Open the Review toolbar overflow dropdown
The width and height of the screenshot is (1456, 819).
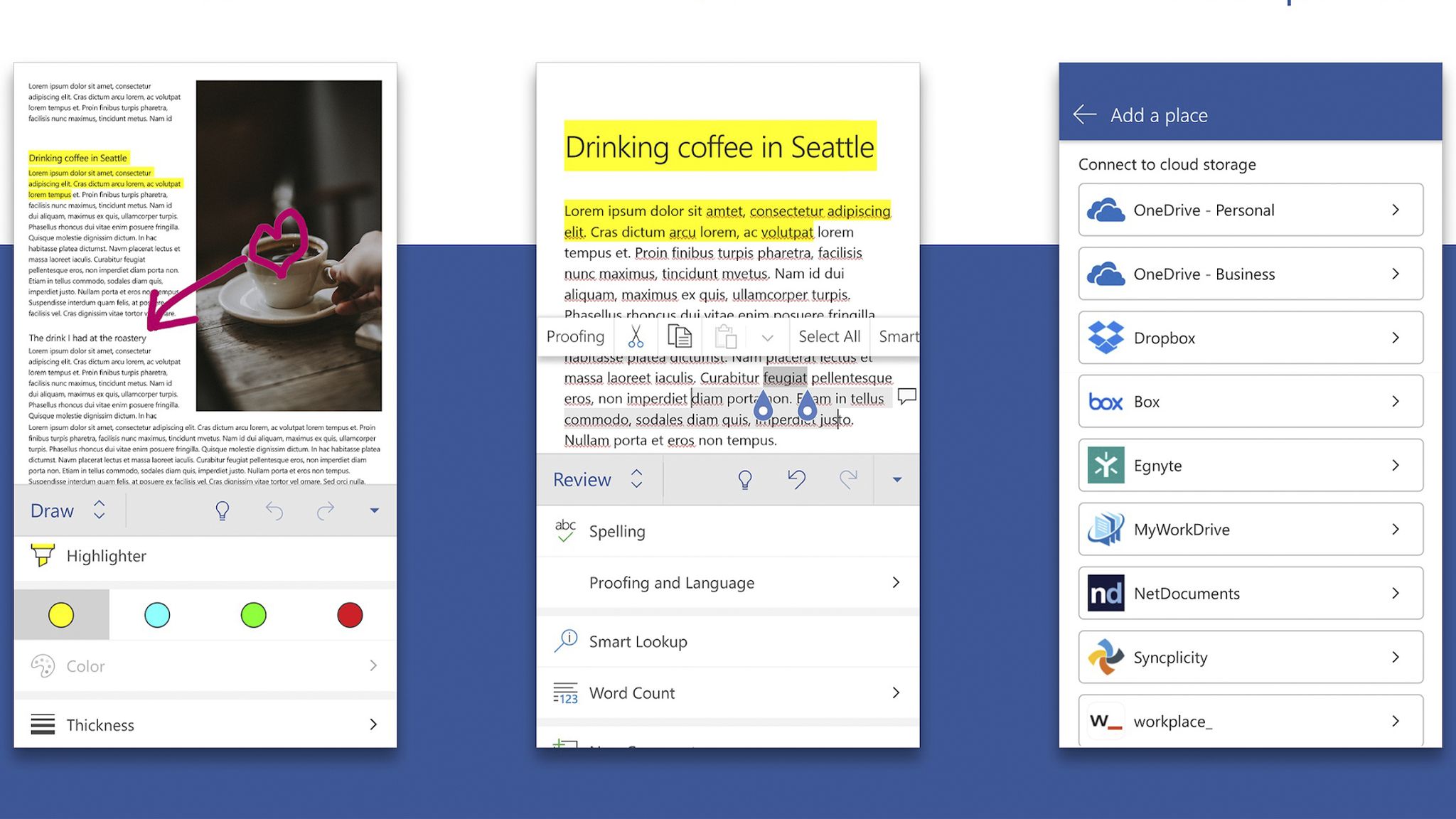(896, 479)
